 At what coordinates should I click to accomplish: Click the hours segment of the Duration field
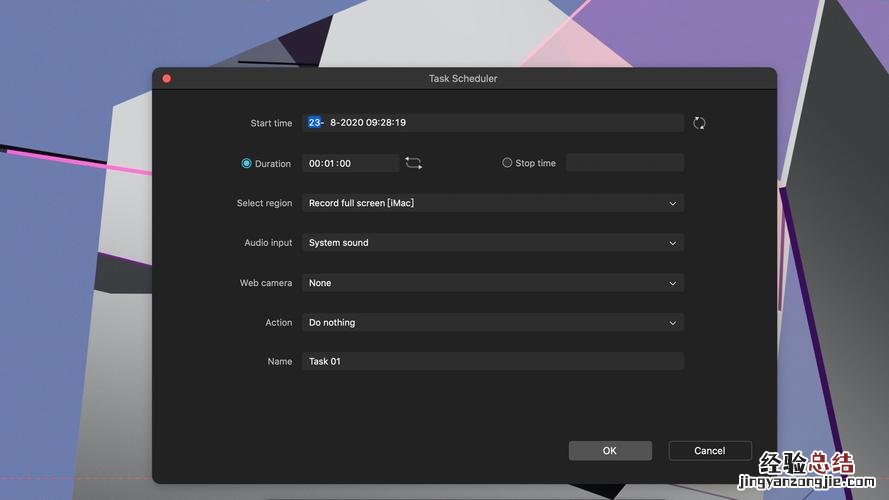[x=314, y=164]
